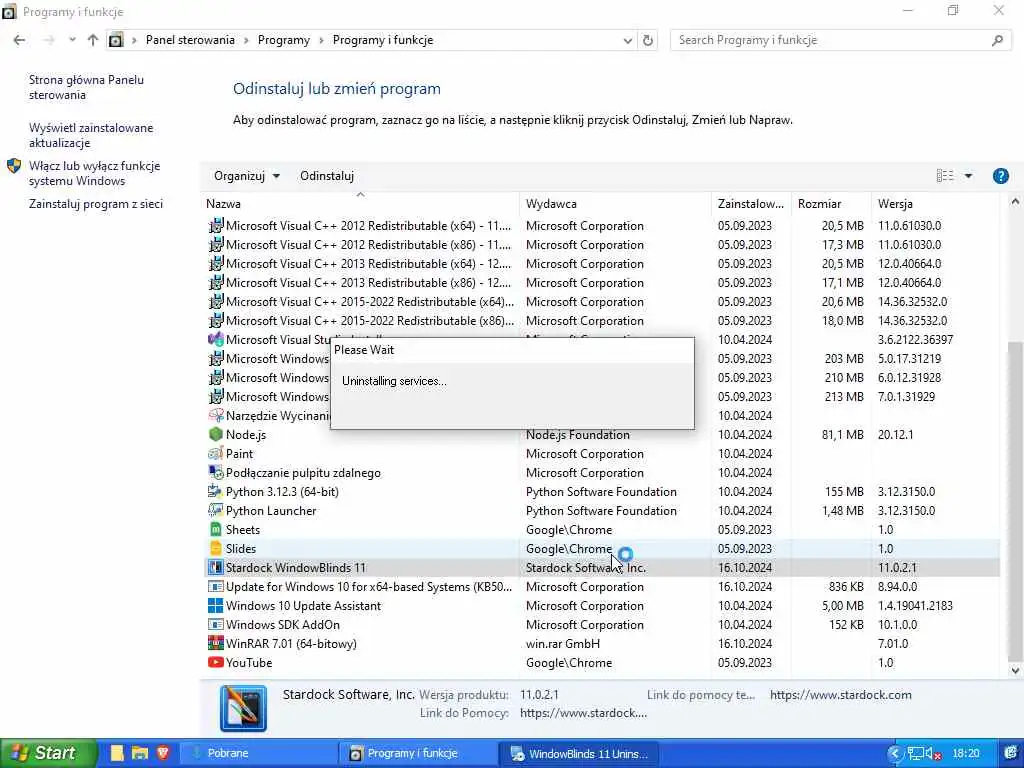Image resolution: width=1024 pixels, height=768 pixels.
Task: Open the view options dropdown arrow
Action: tap(968, 176)
